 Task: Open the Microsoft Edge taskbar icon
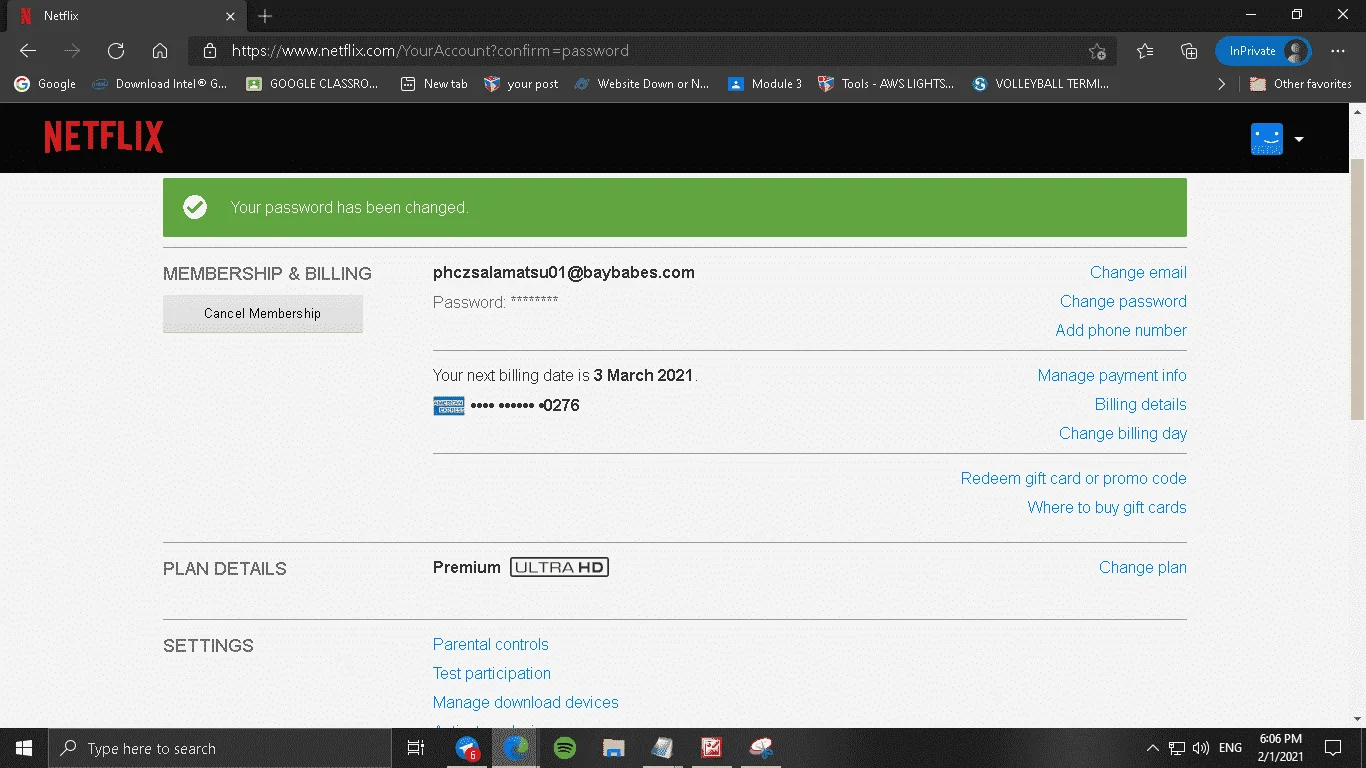(x=516, y=748)
